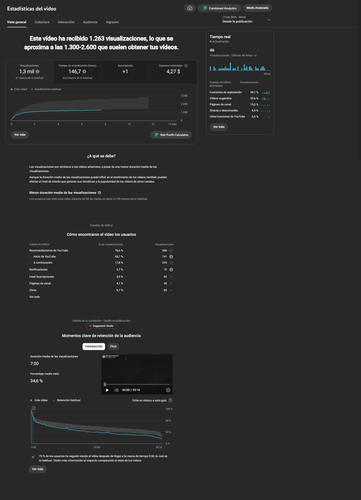The image size is (361, 500).
Task: Click the green check icon on Recomendaciones row
Action: click(x=171, y=250)
